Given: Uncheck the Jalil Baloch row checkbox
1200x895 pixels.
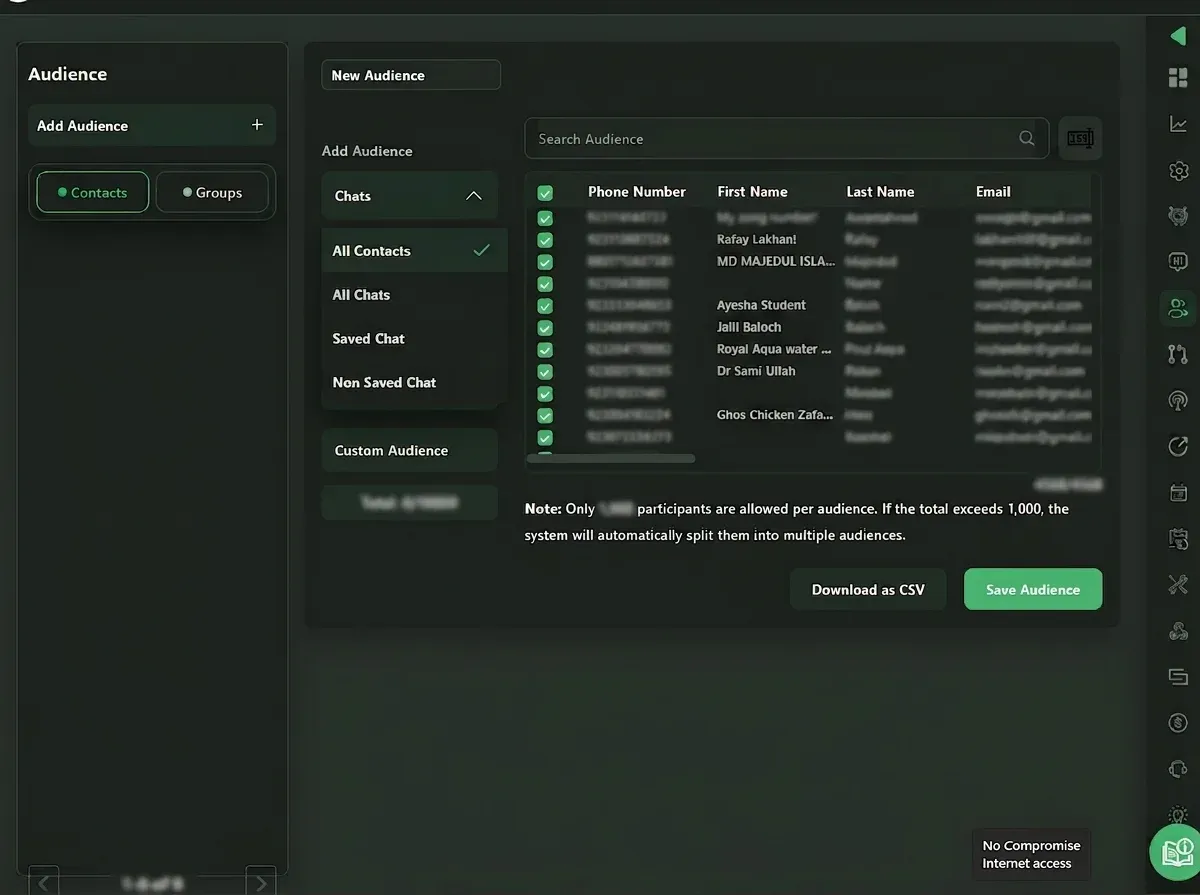Looking at the screenshot, I should point(545,328).
